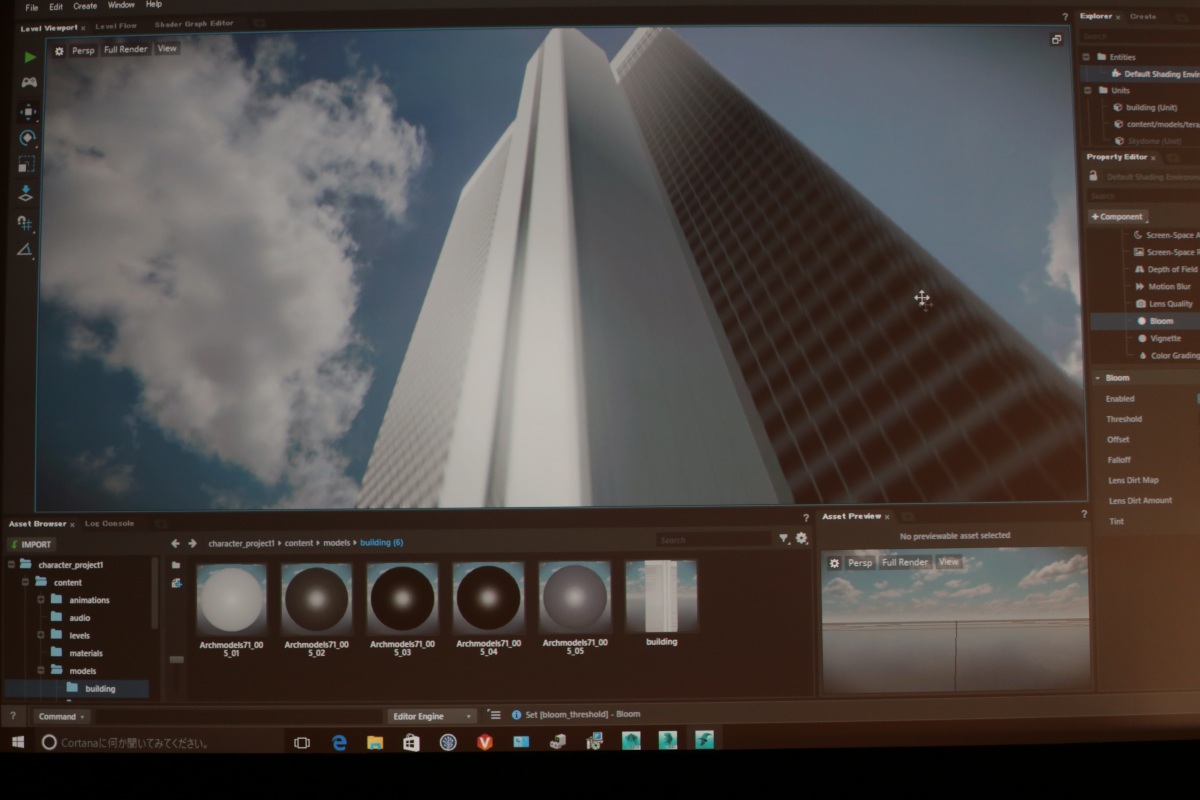
Task: Collapse the content folder node
Action: [x=25, y=581]
